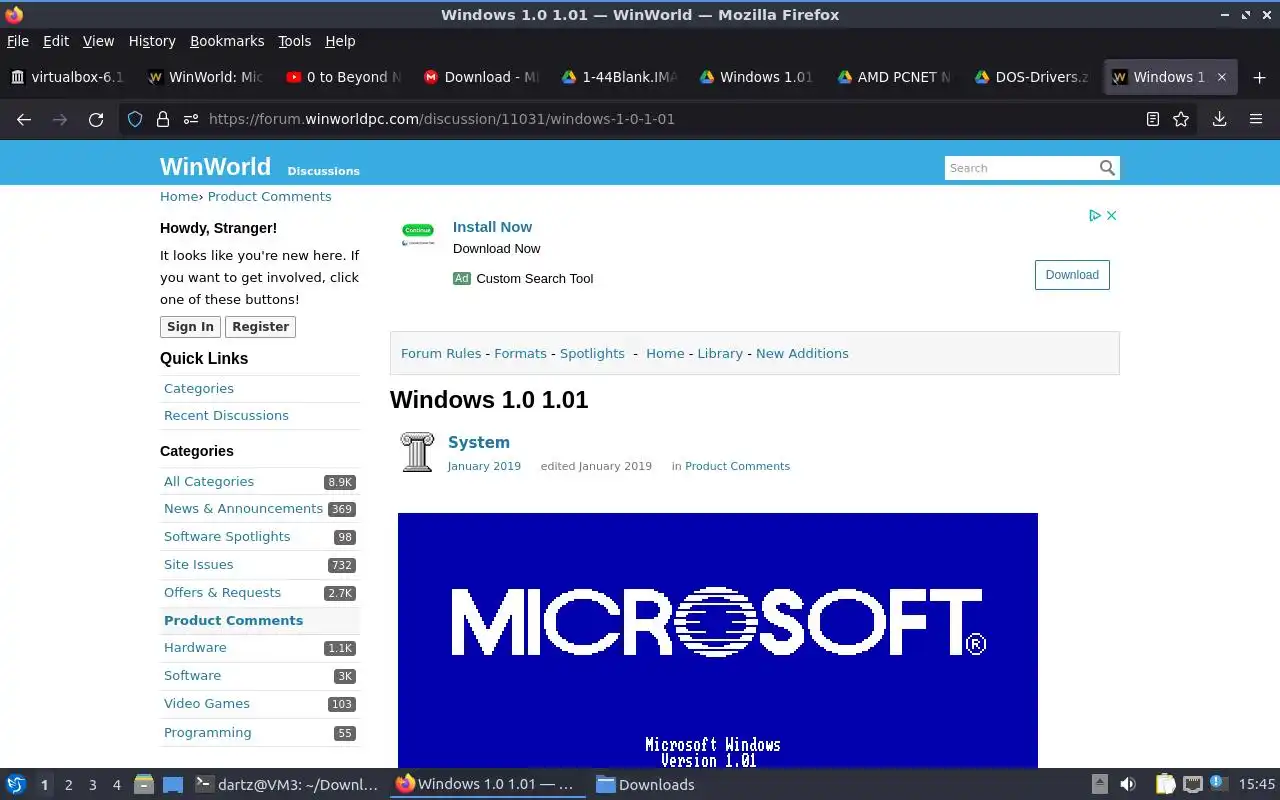
Task: Open the History menu
Action: (152, 41)
